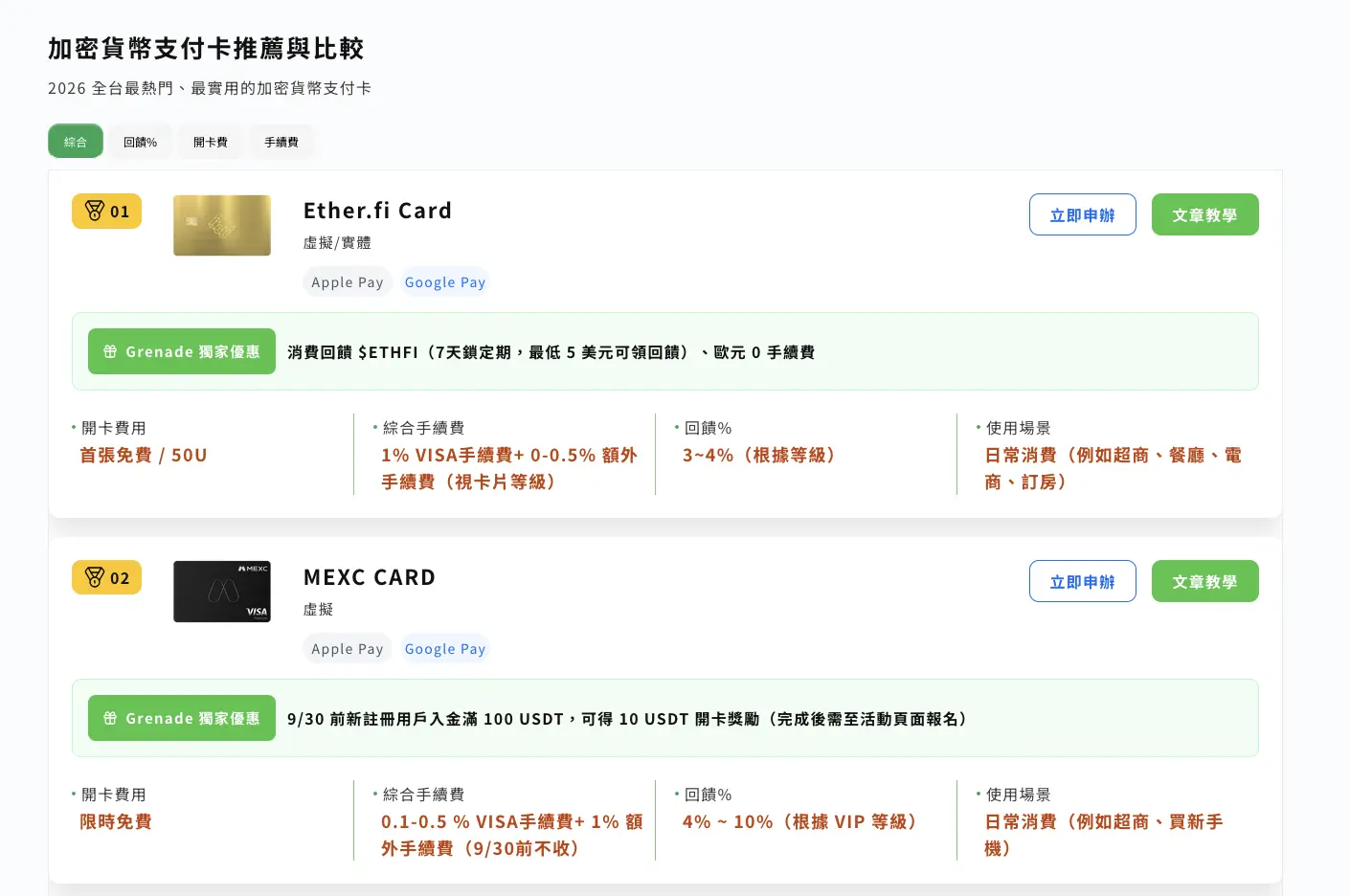Viewport: 1350px width, 896px height.
Task: Click 3~4%（根據等級）cashback value
Action: point(762,456)
